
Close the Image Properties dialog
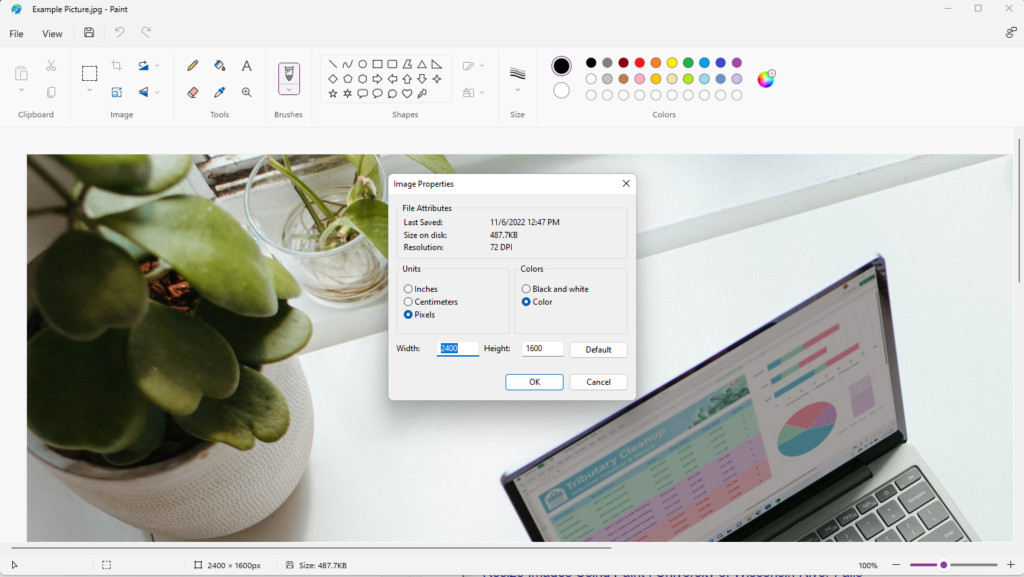coord(626,183)
